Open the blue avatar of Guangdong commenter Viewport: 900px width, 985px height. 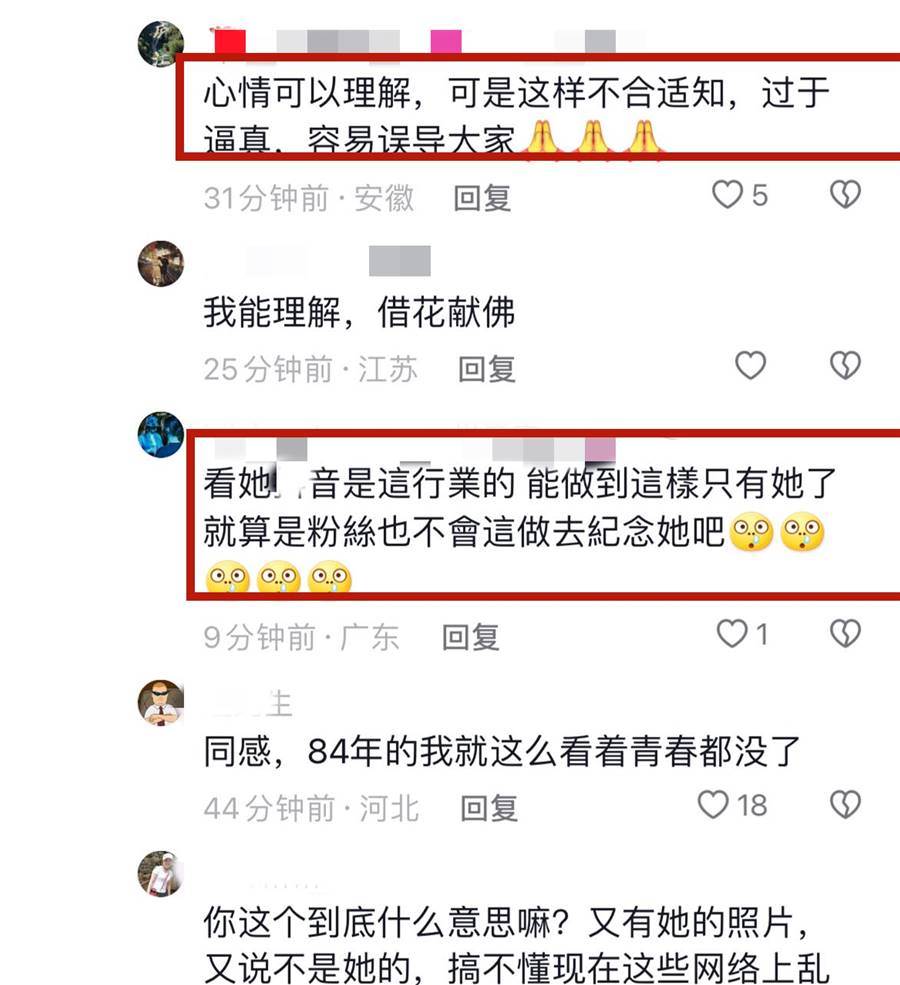click(161, 435)
